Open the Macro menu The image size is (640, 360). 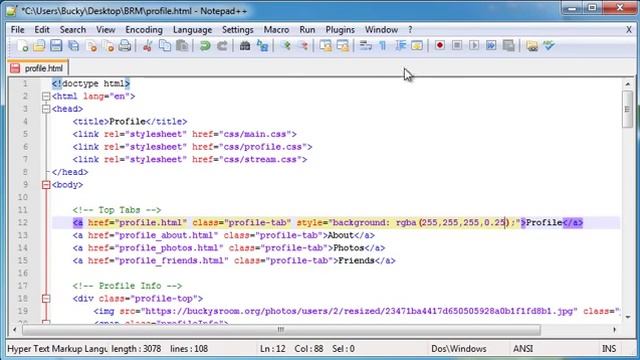276,30
